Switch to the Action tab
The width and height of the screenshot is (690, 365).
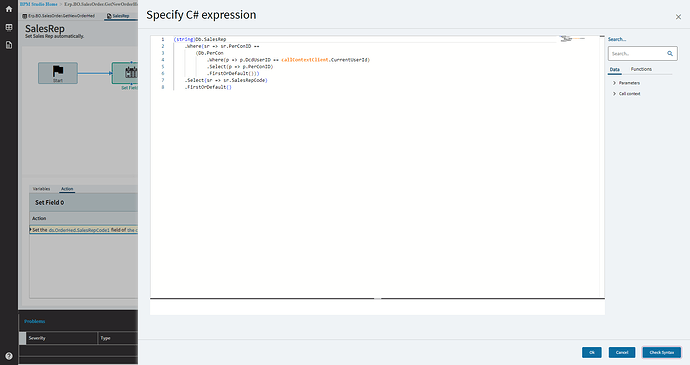[67, 189]
